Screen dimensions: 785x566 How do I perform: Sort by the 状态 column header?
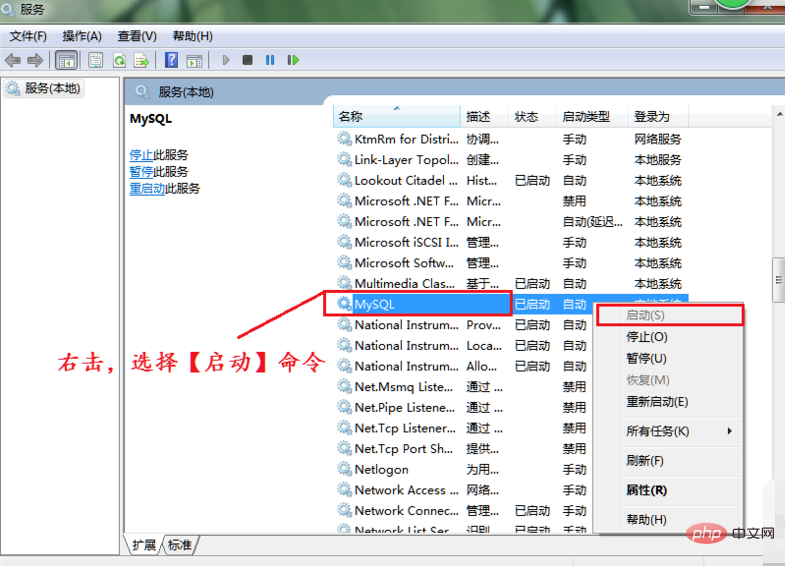(532, 117)
